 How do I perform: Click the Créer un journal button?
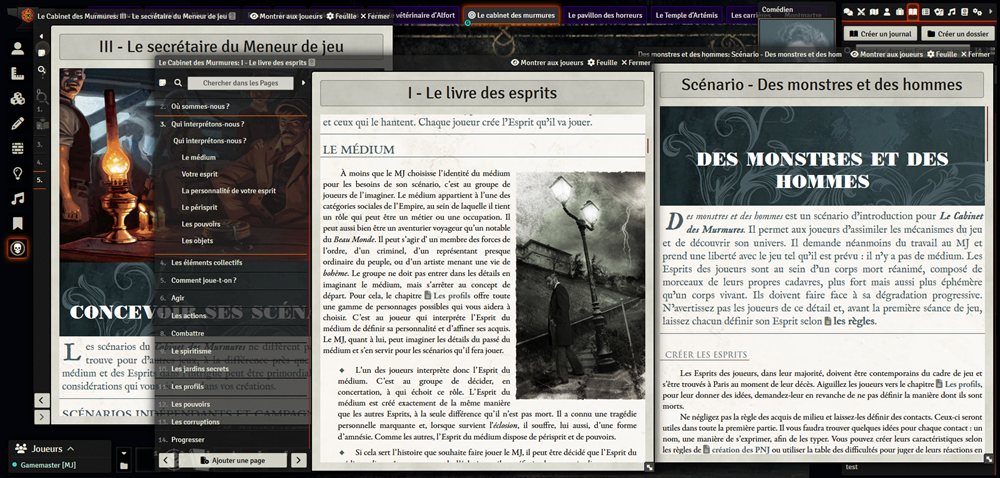coord(878,34)
